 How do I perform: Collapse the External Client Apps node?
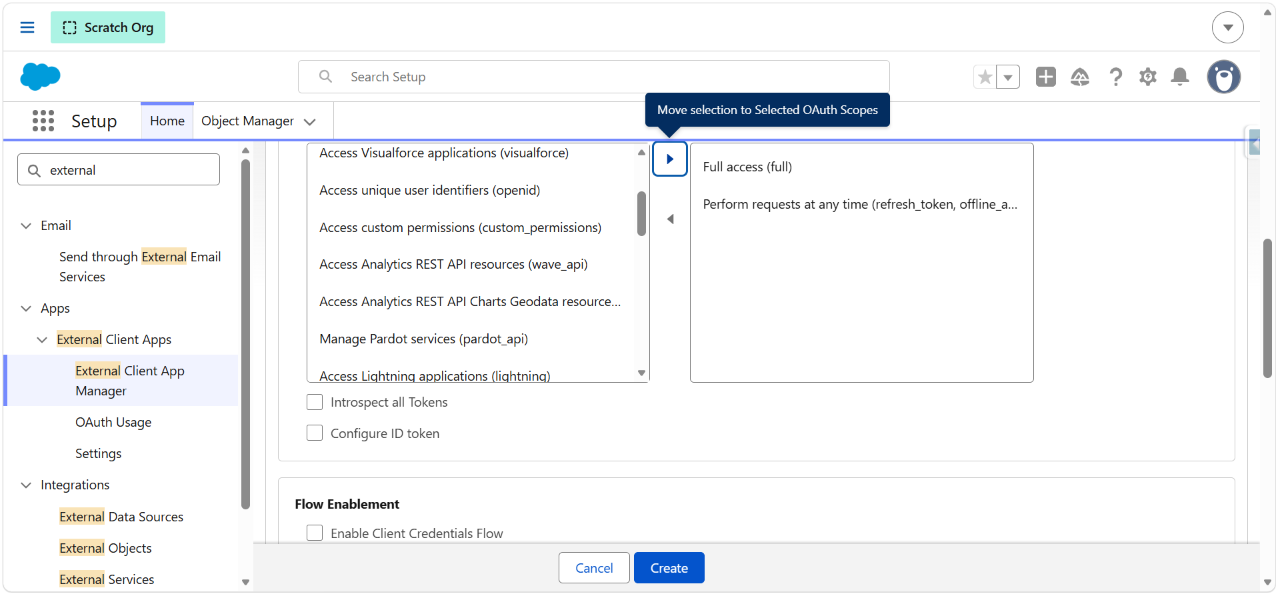tap(42, 340)
